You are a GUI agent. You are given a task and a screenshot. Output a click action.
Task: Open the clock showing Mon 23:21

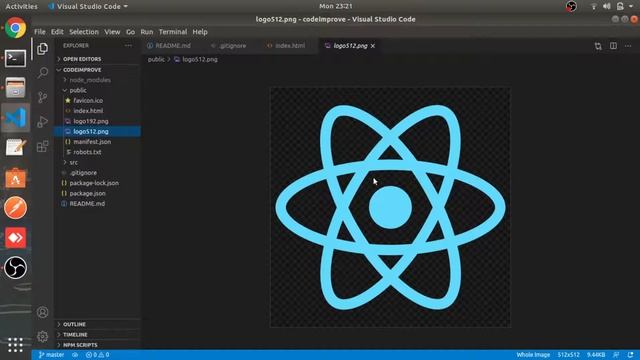pyautogui.click(x=336, y=6)
